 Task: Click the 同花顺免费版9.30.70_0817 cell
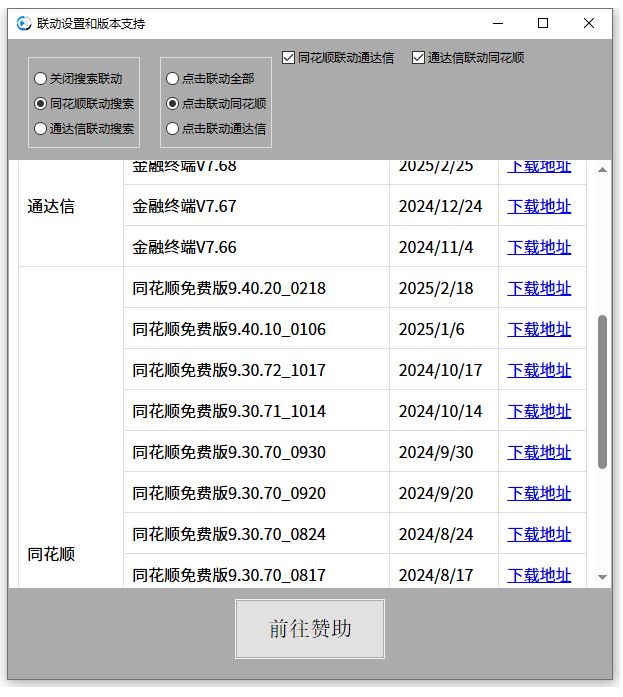coord(256,573)
